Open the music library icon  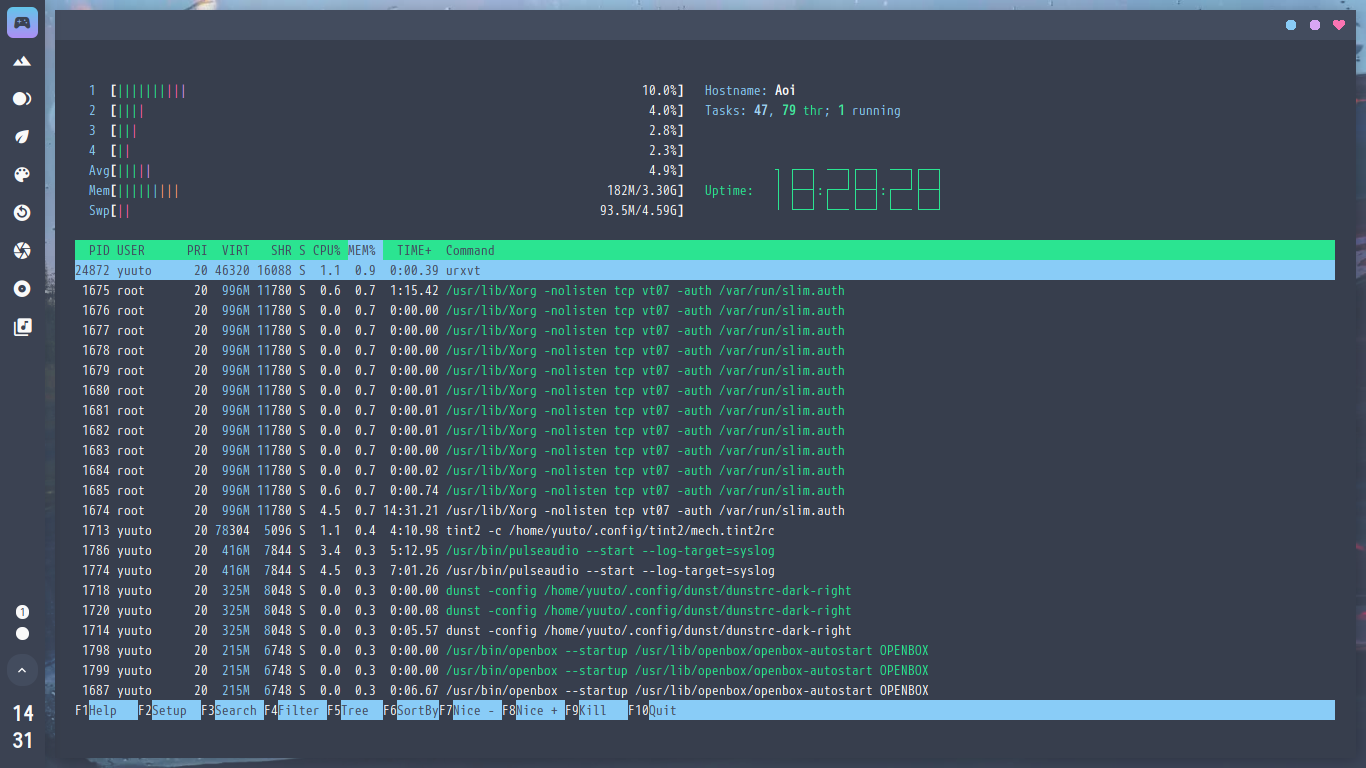click(x=22, y=327)
